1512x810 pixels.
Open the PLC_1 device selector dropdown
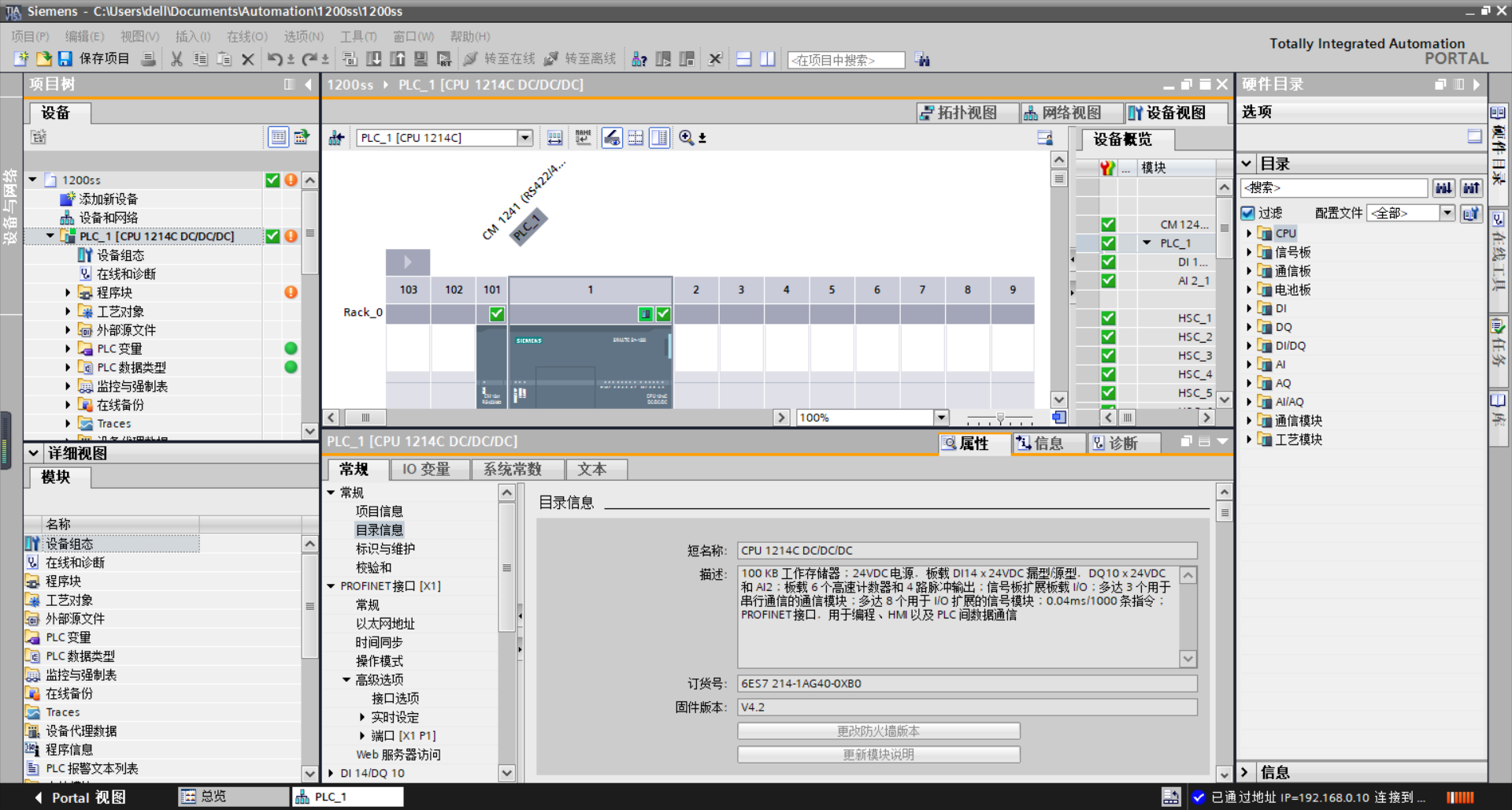coord(524,138)
